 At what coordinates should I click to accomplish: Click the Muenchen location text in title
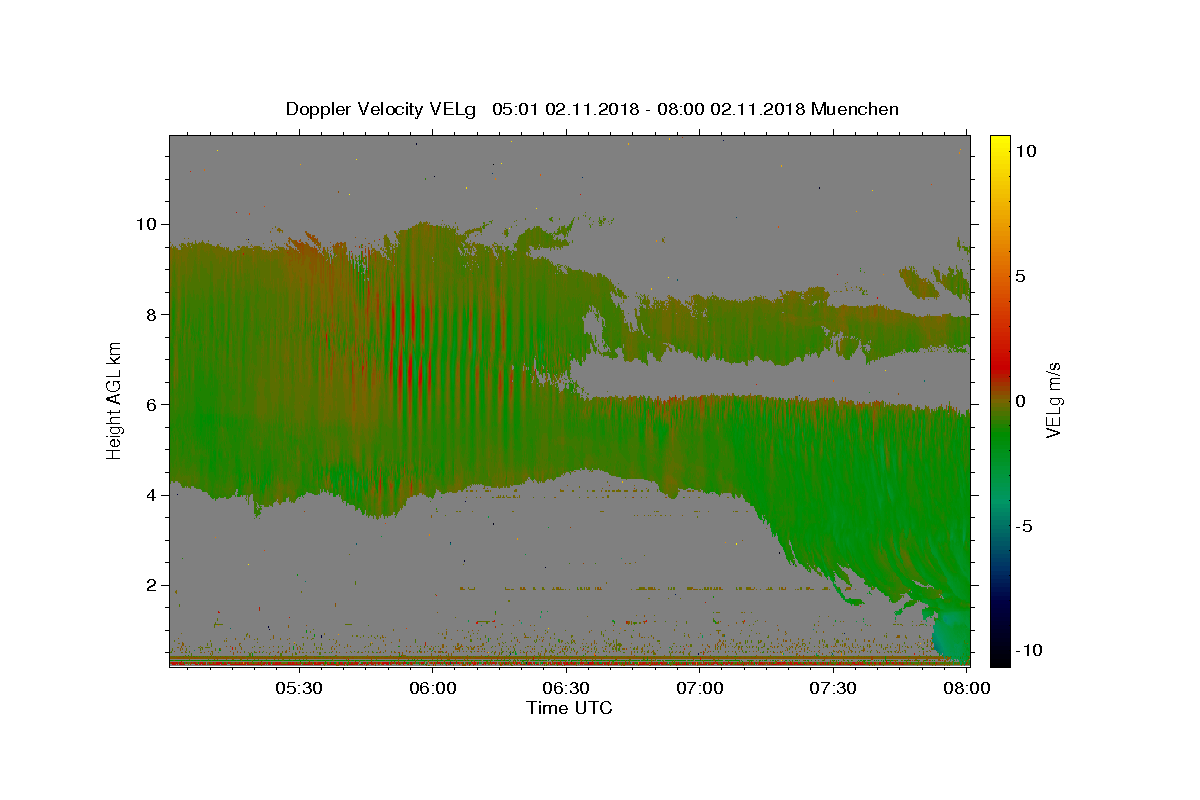tap(855, 109)
